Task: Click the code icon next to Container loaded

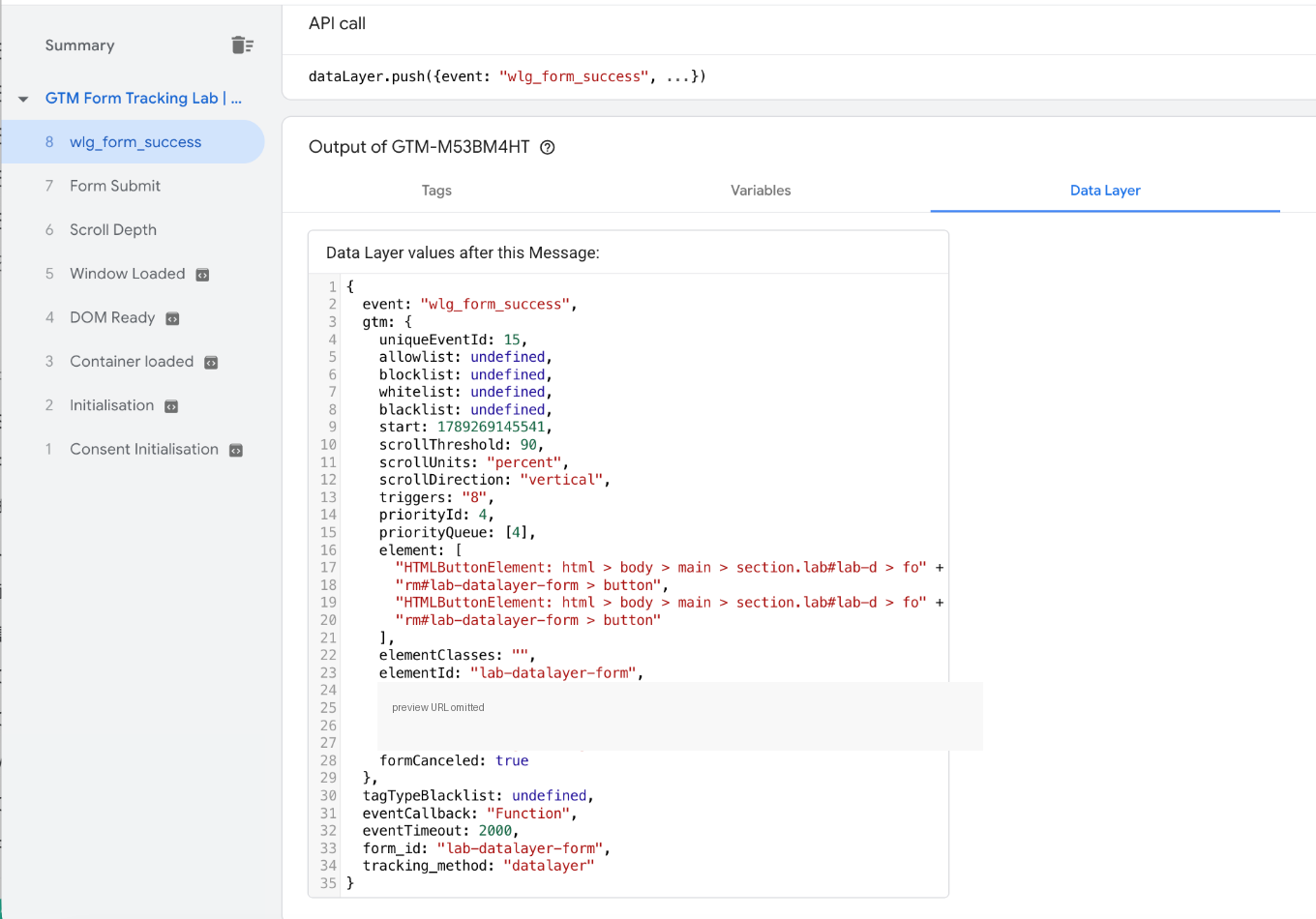Action: (211, 363)
